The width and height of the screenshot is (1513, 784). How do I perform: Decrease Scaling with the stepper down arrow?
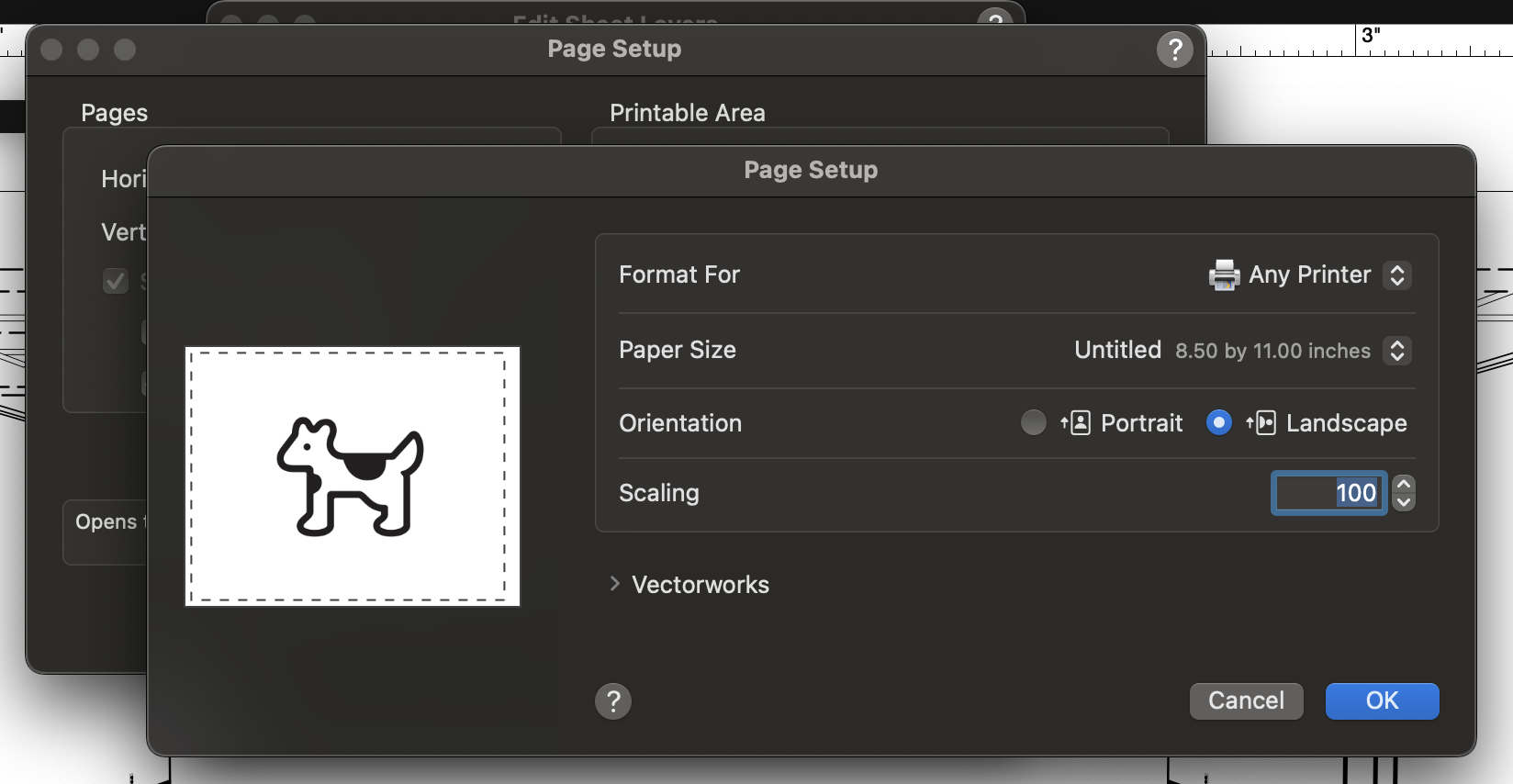tap(1404, 502)
